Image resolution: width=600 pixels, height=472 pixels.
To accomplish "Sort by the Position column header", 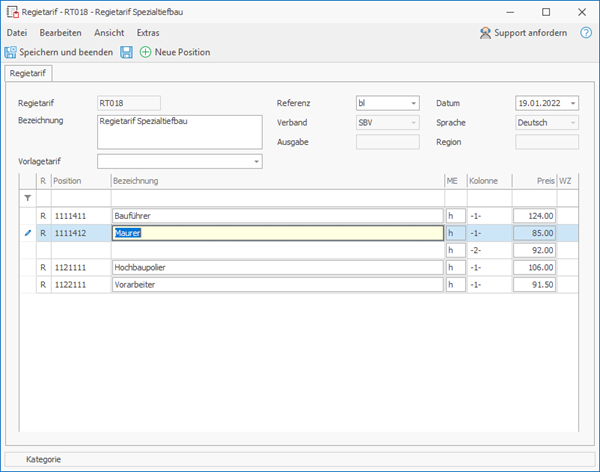I will 81,181.
